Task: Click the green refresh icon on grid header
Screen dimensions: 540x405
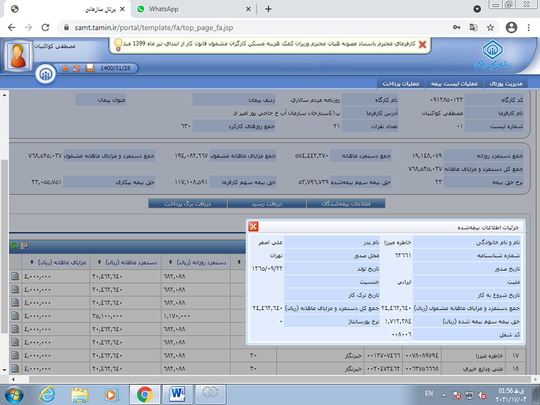Action: (14, 246)
